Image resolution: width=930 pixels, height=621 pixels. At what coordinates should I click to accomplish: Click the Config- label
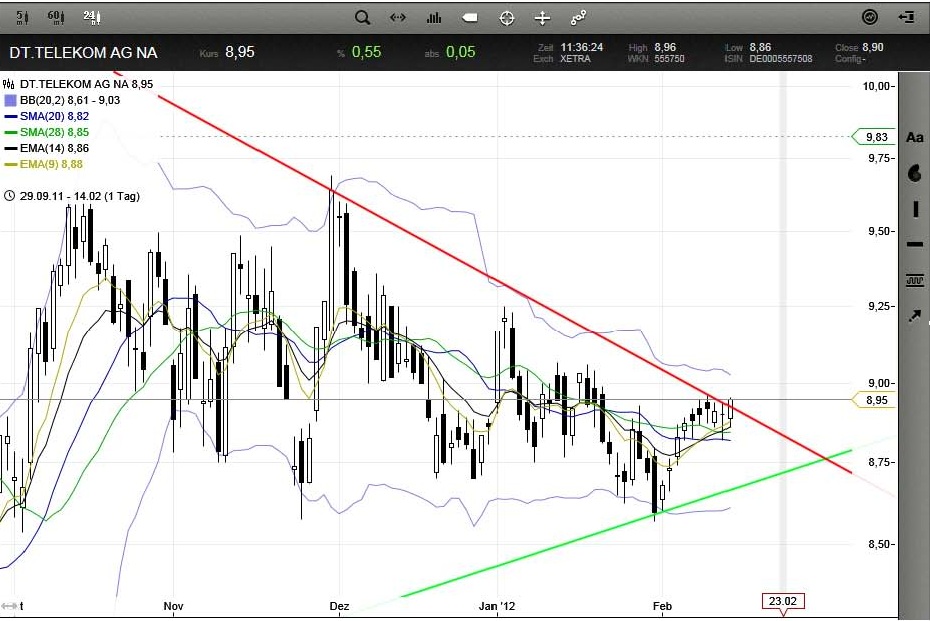[851, 59]
